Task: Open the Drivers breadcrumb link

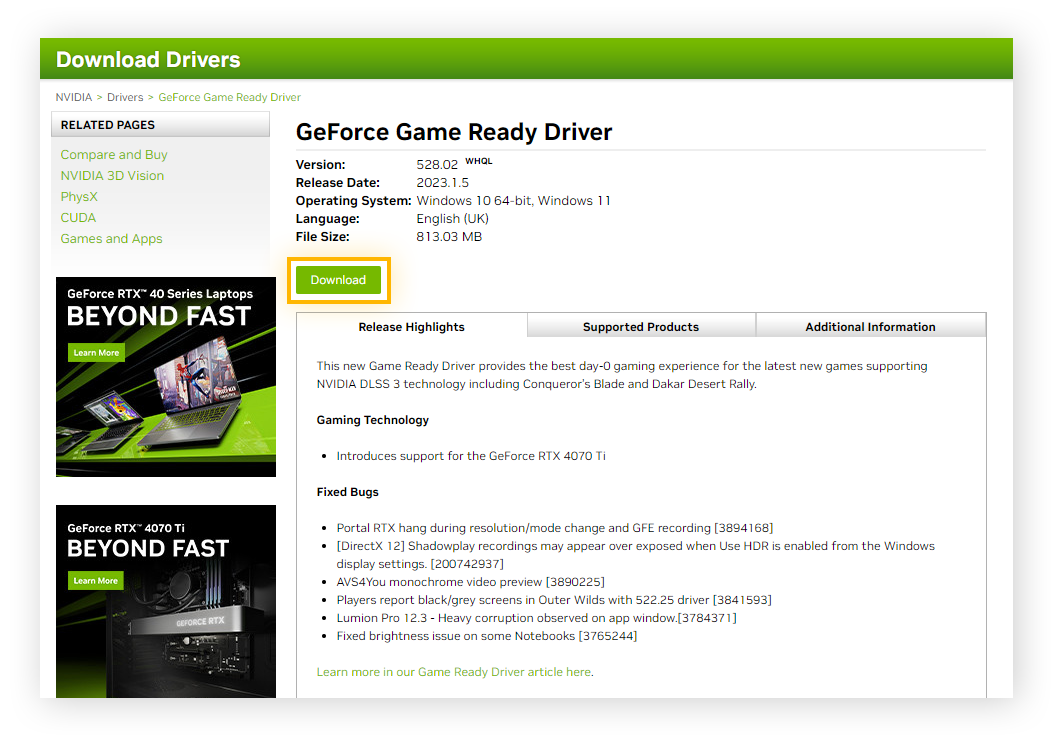Action: pos(125,97)
